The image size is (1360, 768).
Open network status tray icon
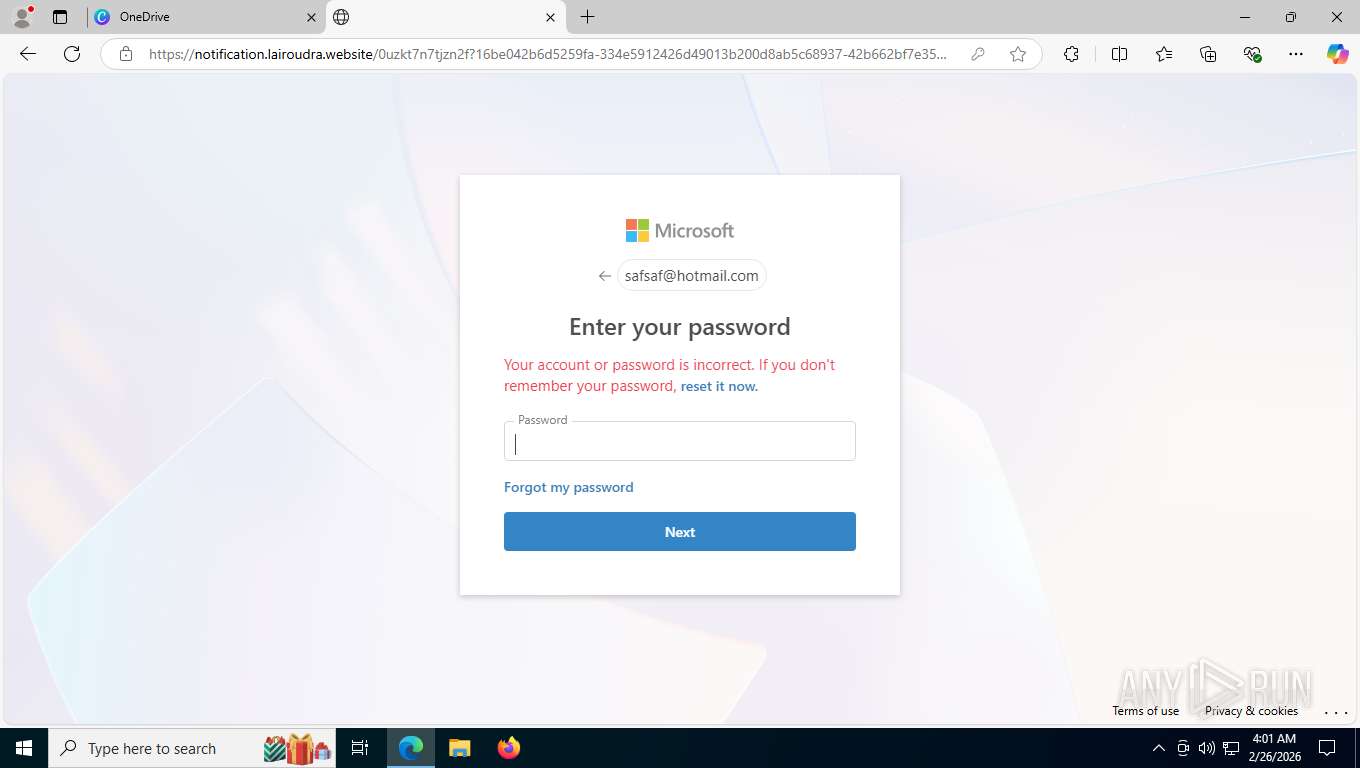(x=1231, y=748)
